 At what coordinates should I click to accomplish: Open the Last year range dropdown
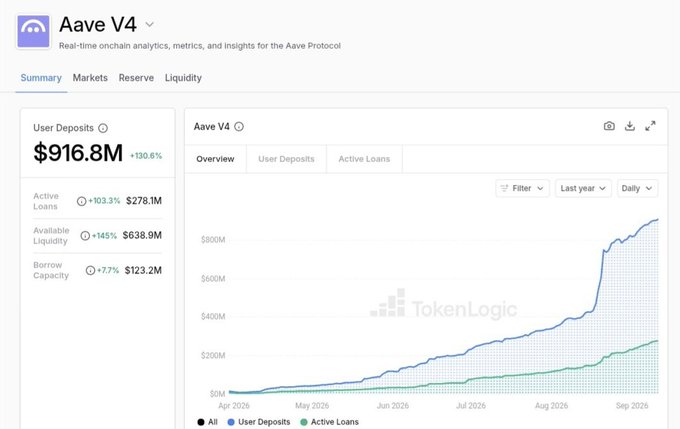click(583, 188)
